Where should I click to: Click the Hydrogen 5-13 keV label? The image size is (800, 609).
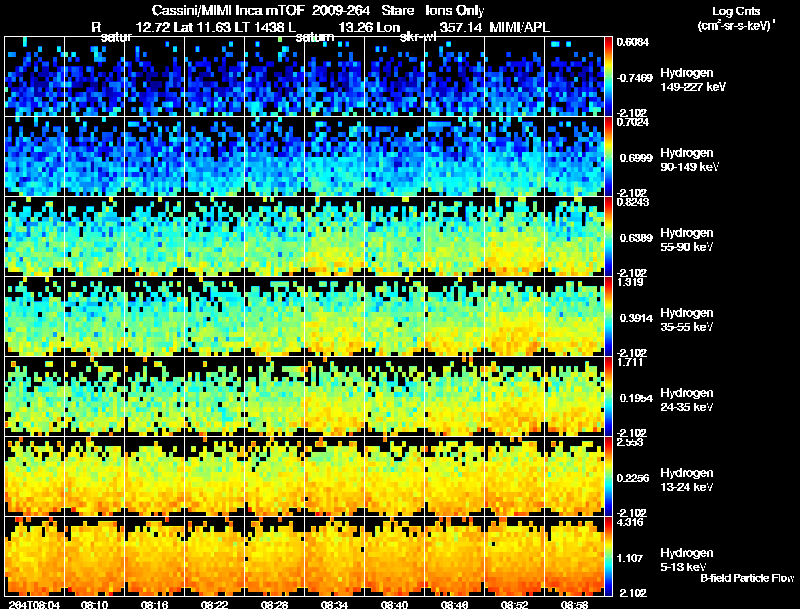686,560
